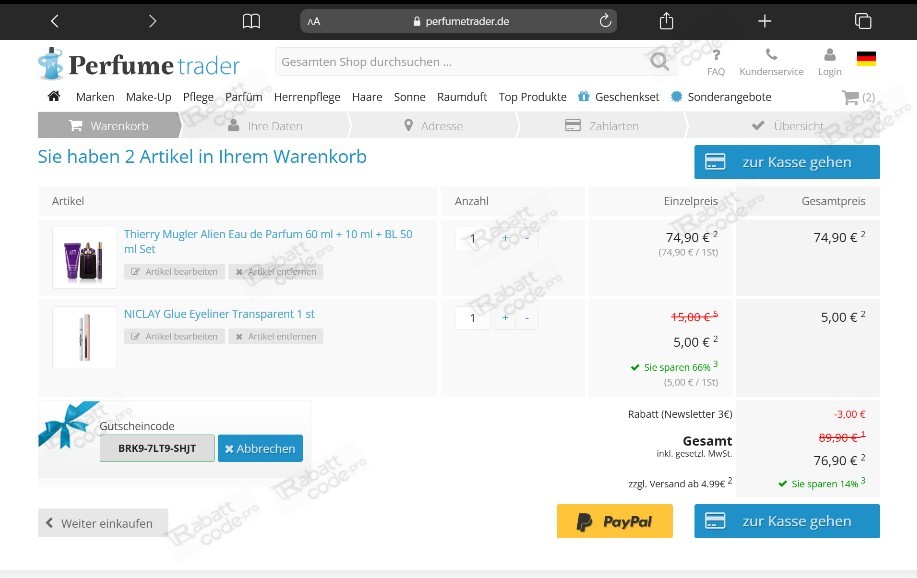Click Artikel entfernen for Thierry Mugler set
Image resolution: width=917 pixels, height=578 pixels.
pos(276,271)
